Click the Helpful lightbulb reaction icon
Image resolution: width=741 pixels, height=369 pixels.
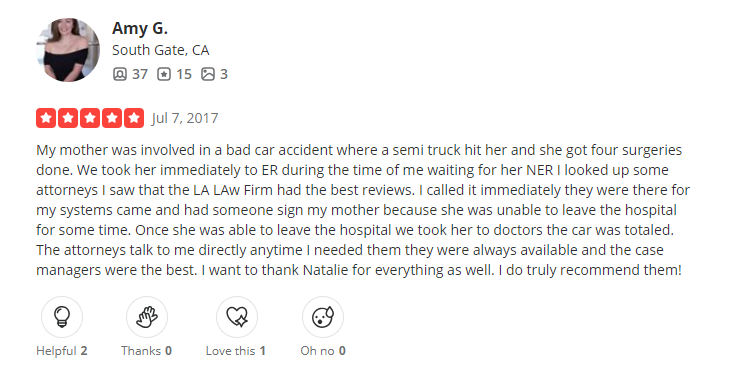coord(62,317)
